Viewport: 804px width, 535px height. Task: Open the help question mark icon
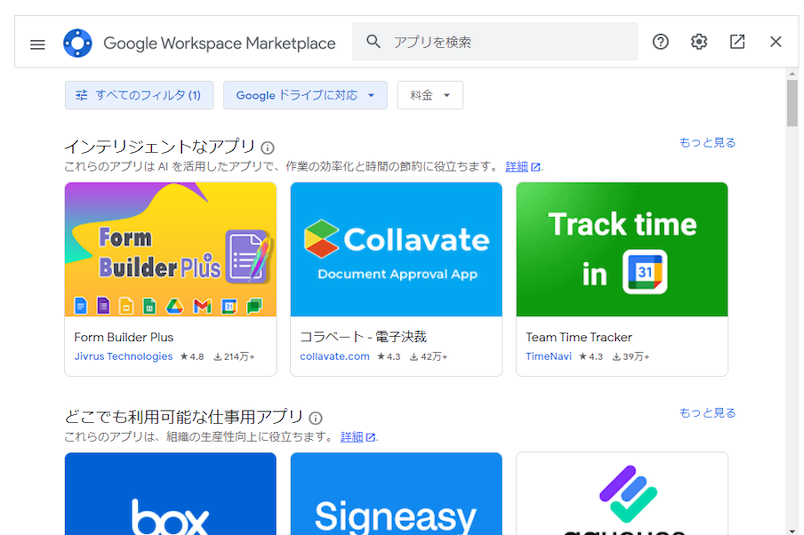click(660, 42)
